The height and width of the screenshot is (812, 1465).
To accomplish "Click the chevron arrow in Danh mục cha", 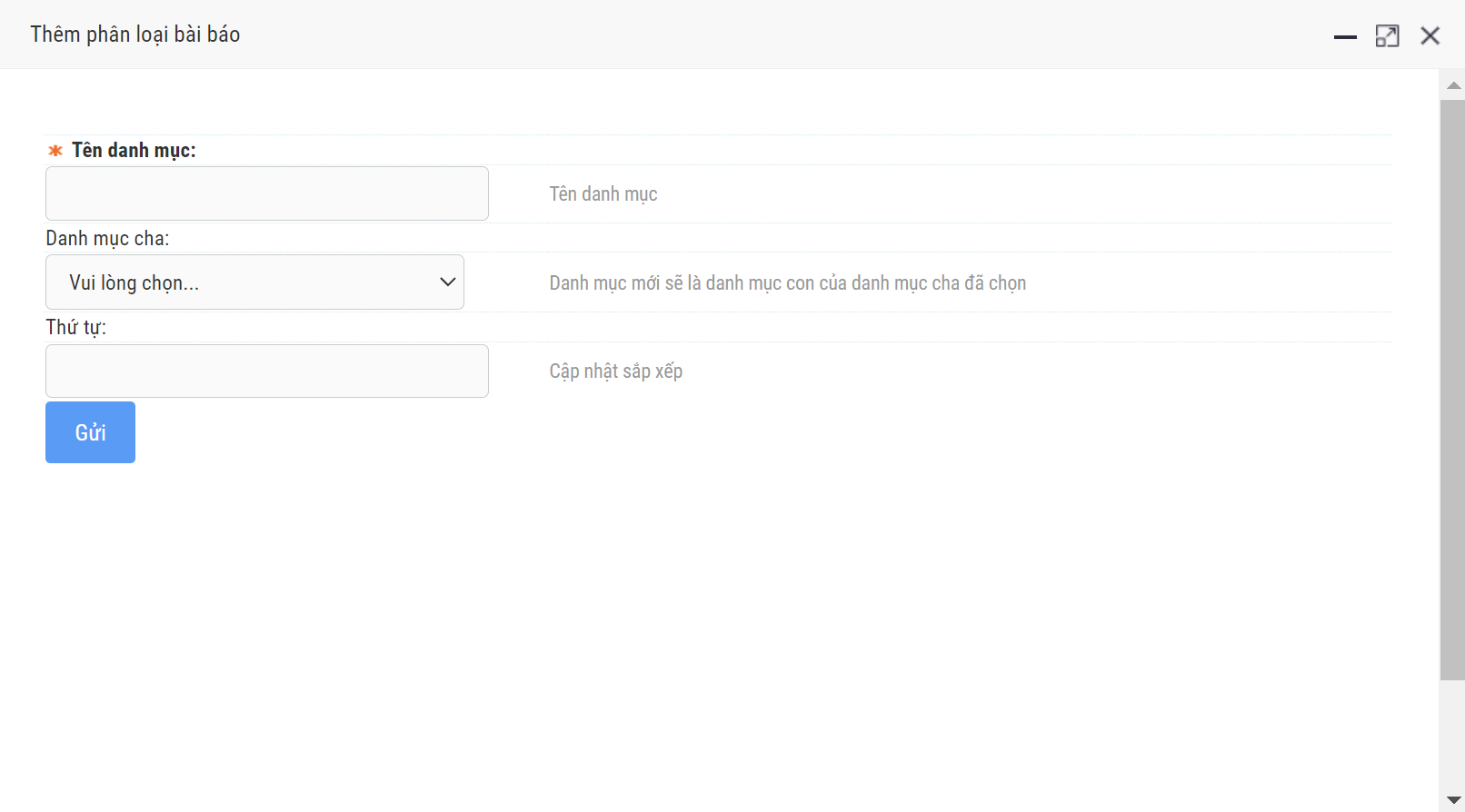I will (x=447, y=282).
